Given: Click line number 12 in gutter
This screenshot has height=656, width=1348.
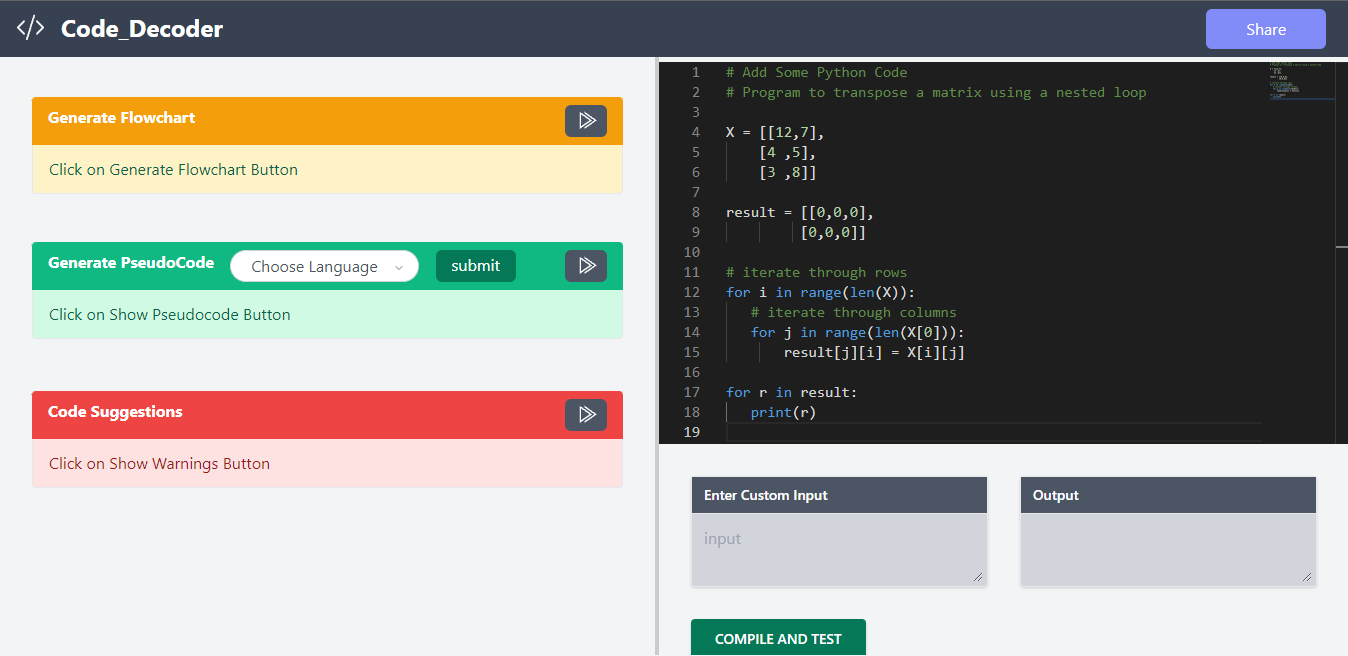Looking at the screenshot, I should pos(692,292).
